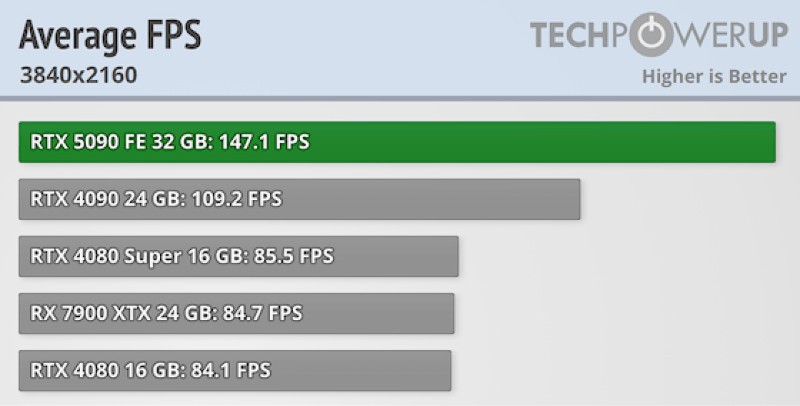The height and width of the screenshot is (406, 800).
Task: Click the RTX 5090 FE name text
Action: [88, 142]
